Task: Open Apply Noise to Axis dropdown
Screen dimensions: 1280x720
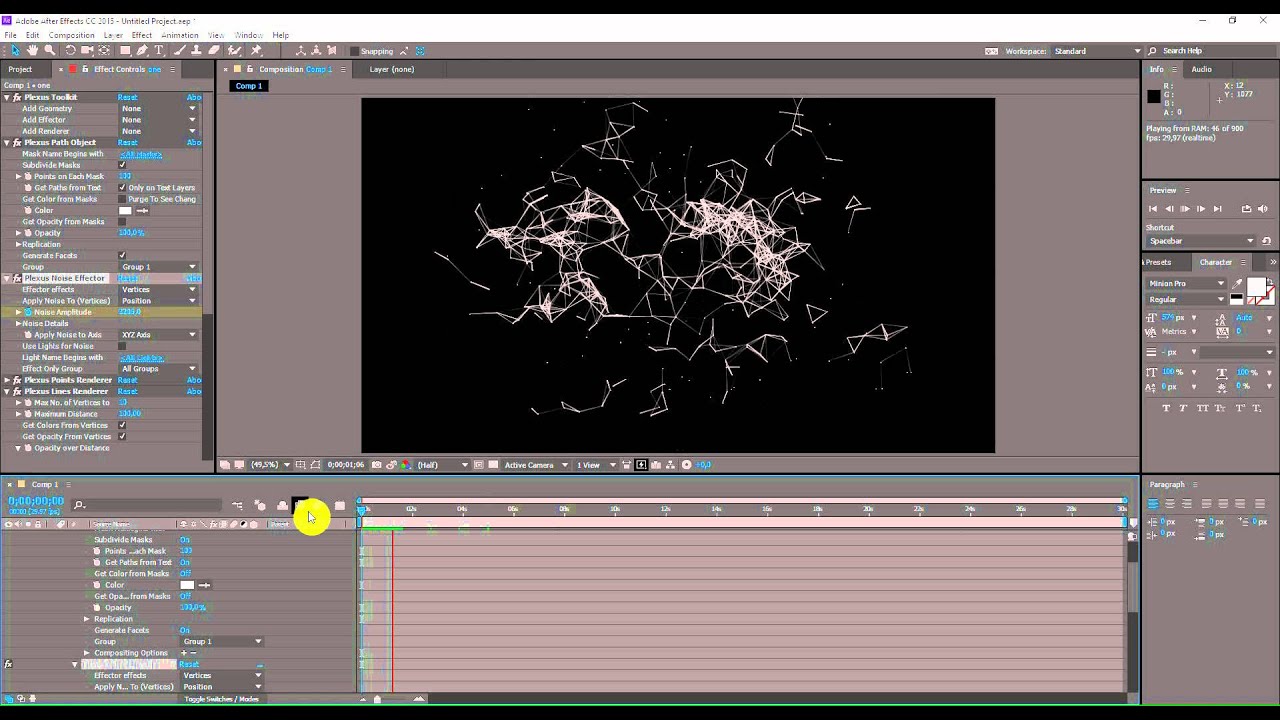Action: click(158, 335)
